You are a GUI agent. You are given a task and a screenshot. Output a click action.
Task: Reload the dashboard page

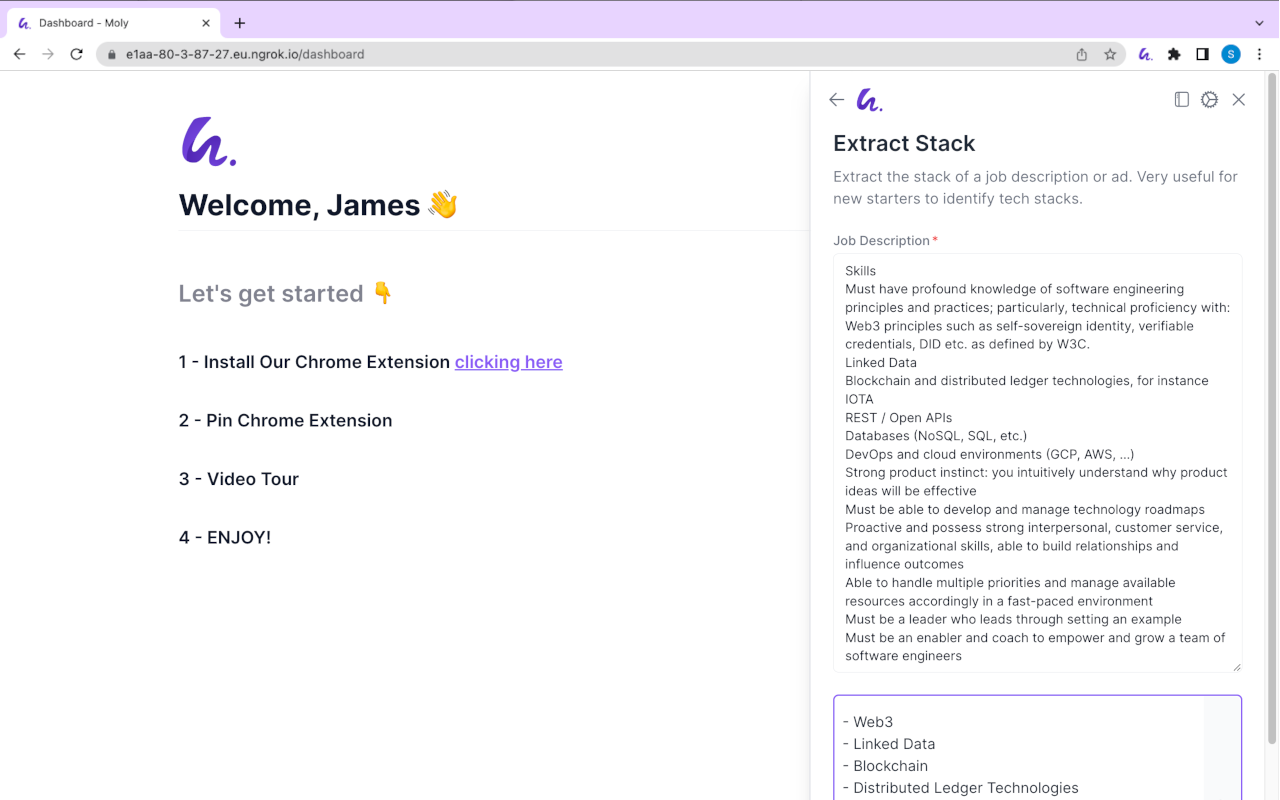(76, 54)
